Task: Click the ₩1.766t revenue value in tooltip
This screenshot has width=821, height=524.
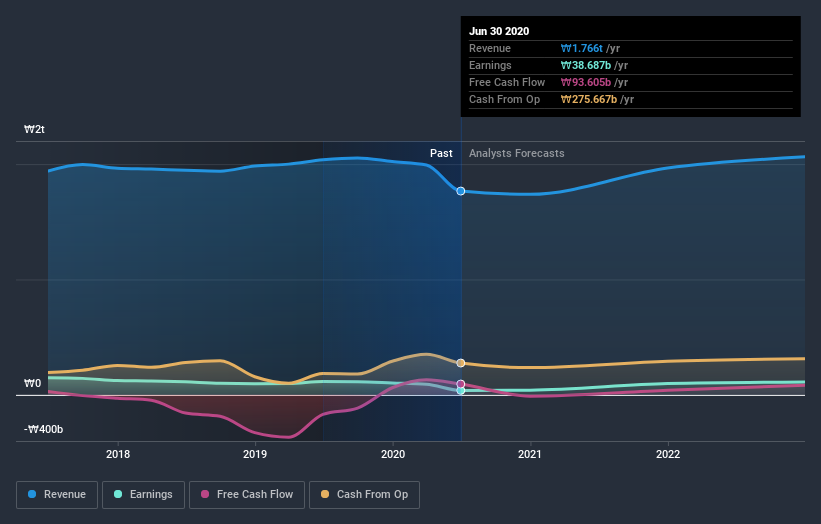Action: tap(582, 48)
